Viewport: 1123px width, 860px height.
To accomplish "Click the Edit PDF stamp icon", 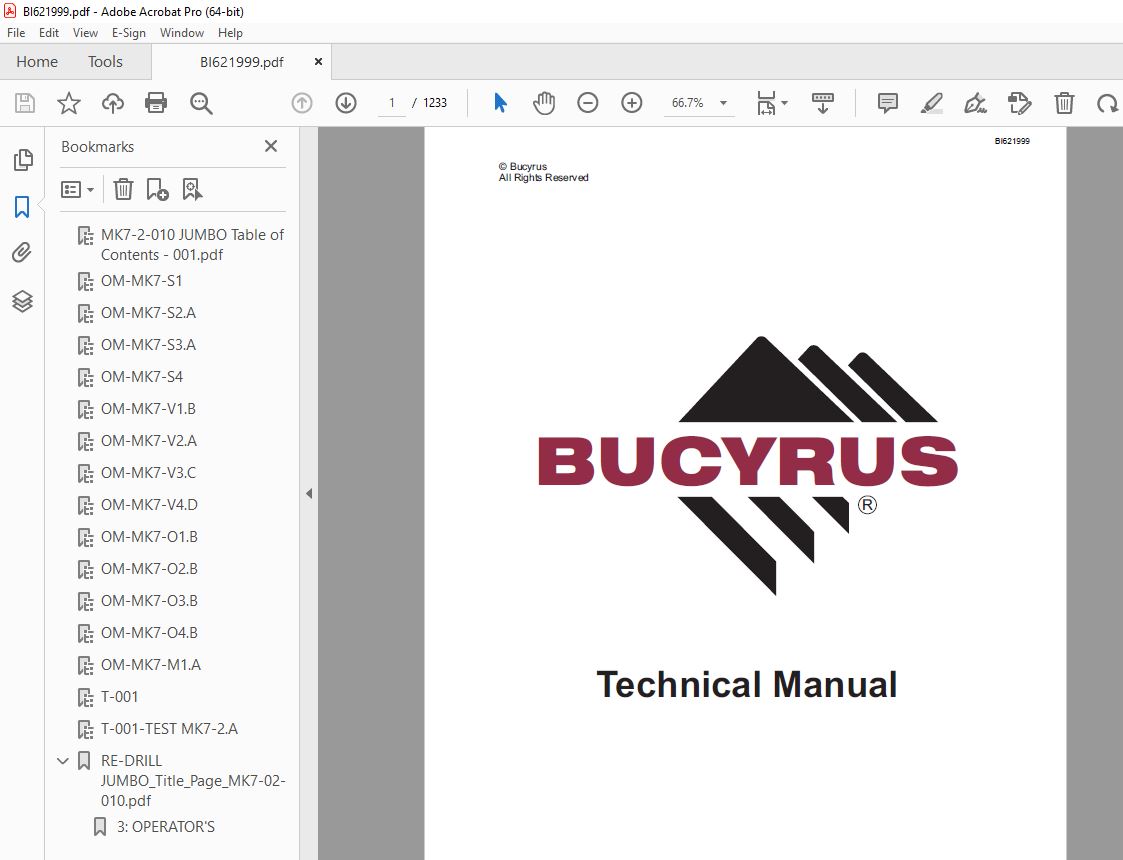I will [x=1019, y=103].
